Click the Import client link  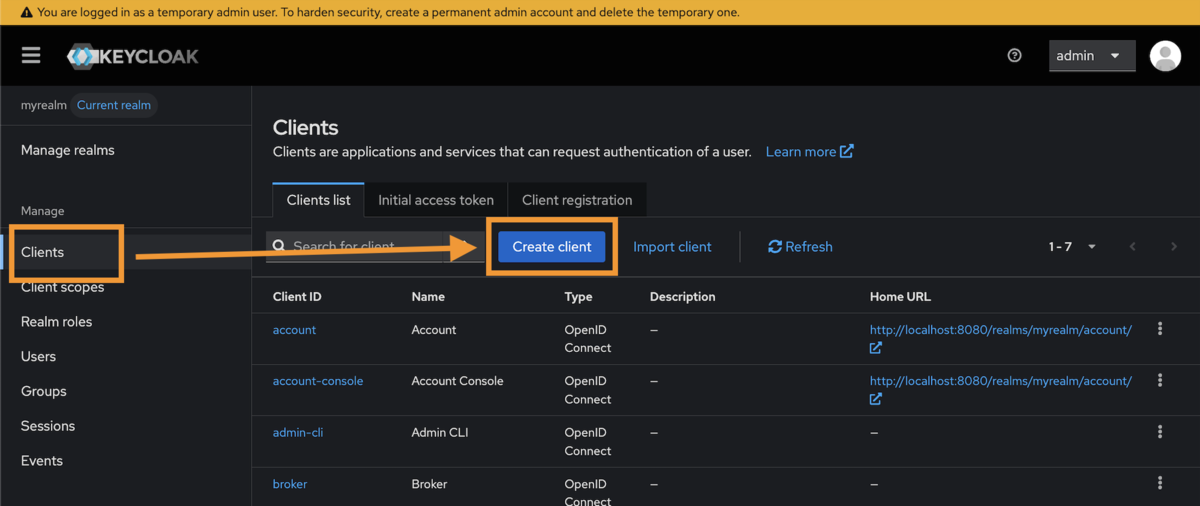672,247
